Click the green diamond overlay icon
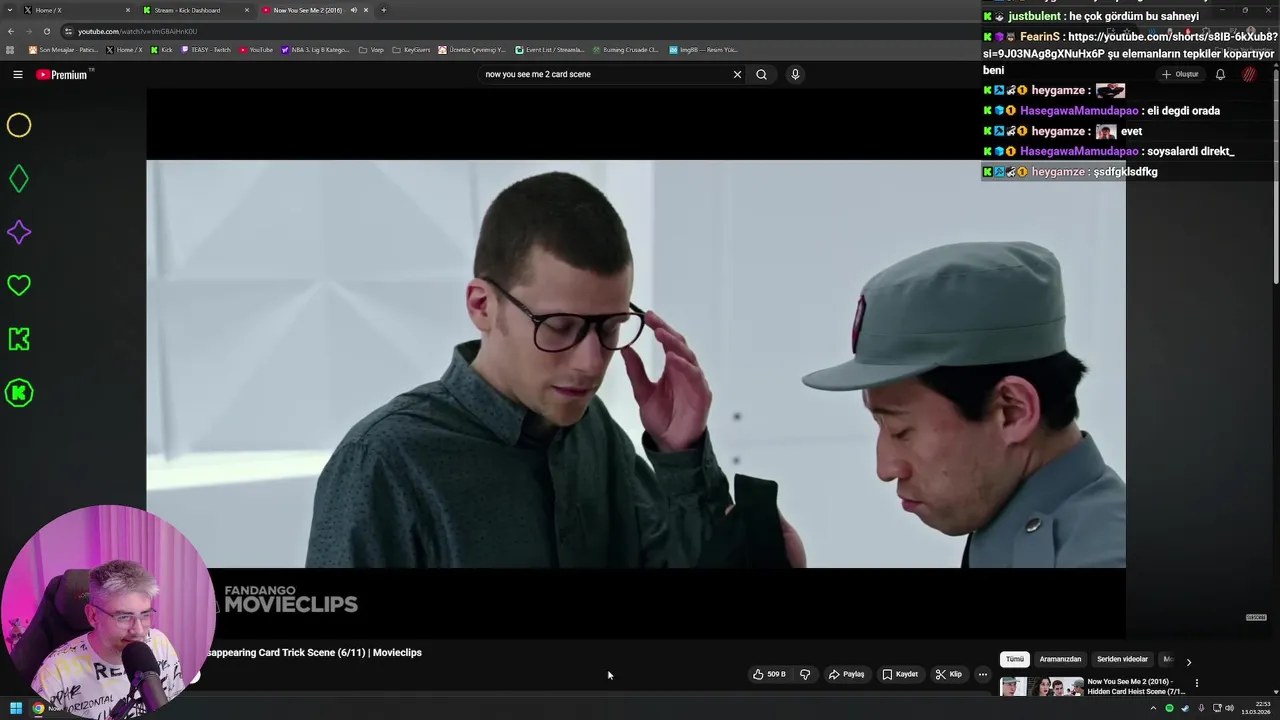 19,179
